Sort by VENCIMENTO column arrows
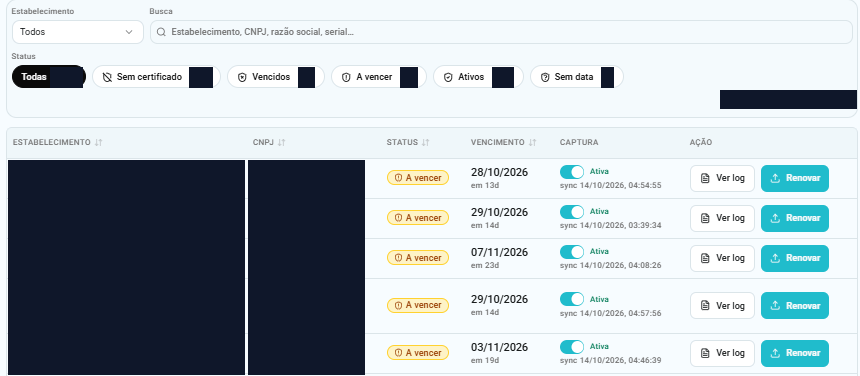Image resolution: width=860 pixels, height=376 pixels. [533, 143]
